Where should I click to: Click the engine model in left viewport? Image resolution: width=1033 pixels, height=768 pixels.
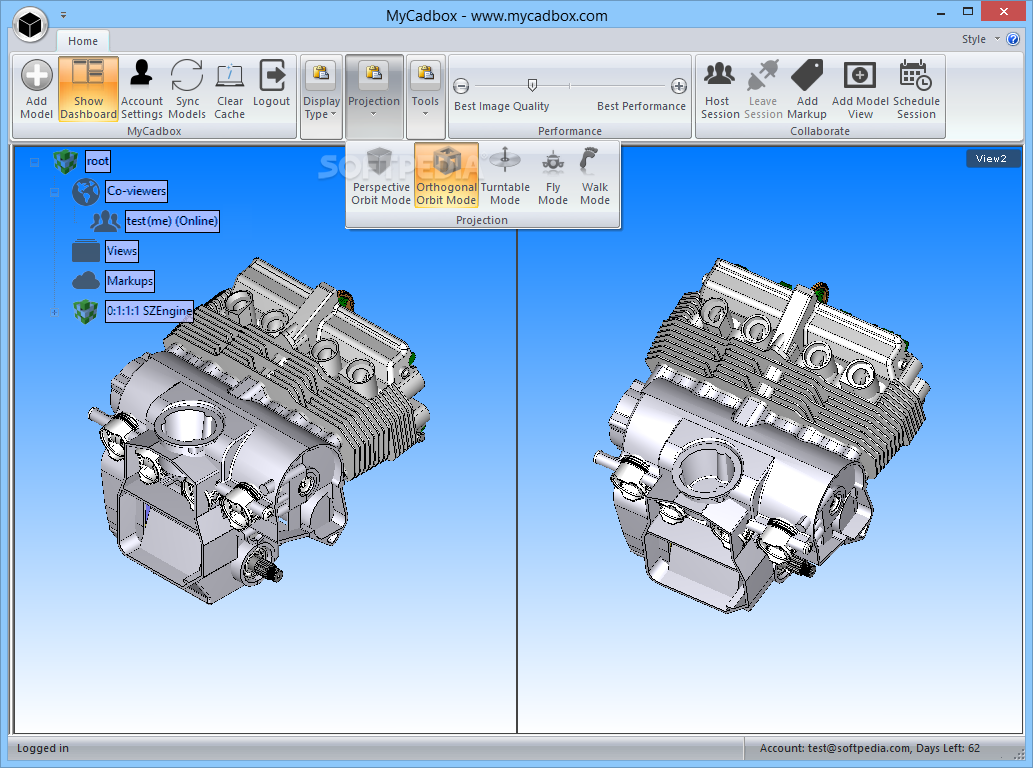(x=260, y=431)
